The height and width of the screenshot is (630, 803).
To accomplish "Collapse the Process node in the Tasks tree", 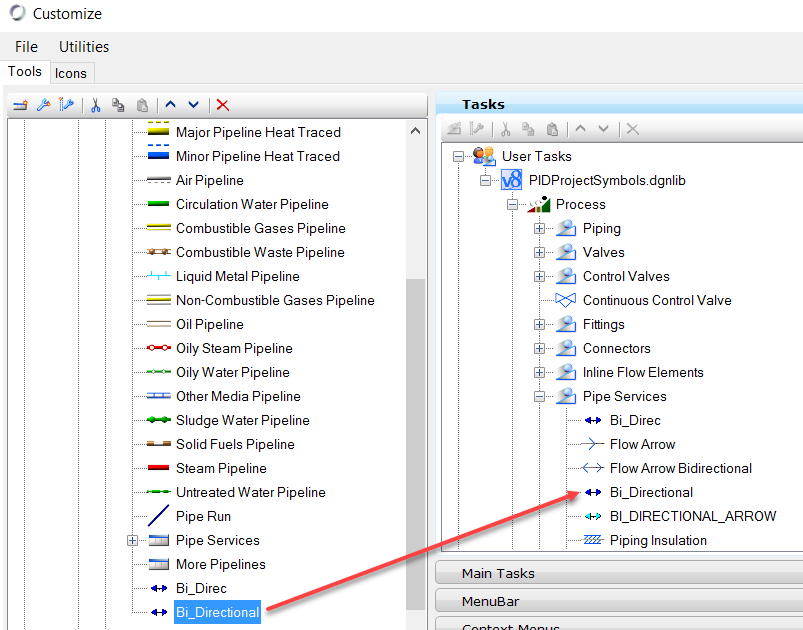I will (513, 204).
